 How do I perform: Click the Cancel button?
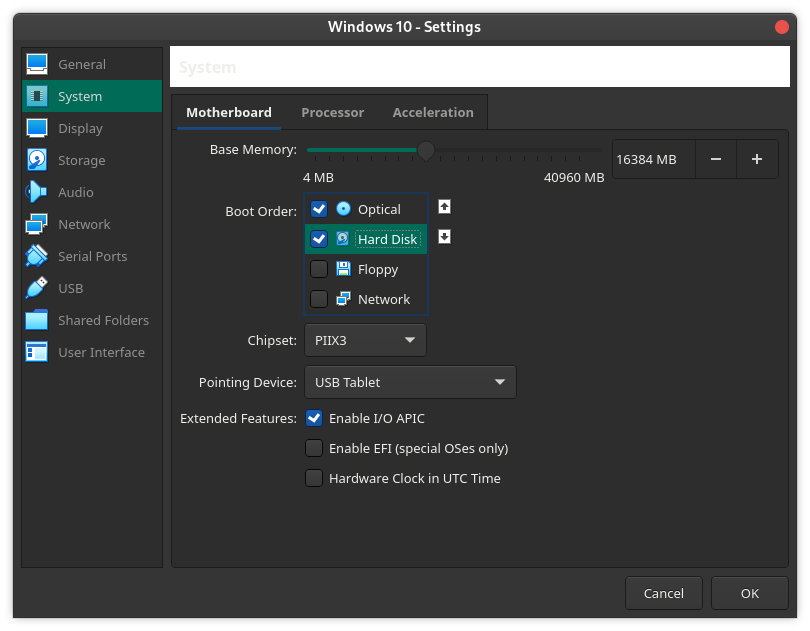663,593
